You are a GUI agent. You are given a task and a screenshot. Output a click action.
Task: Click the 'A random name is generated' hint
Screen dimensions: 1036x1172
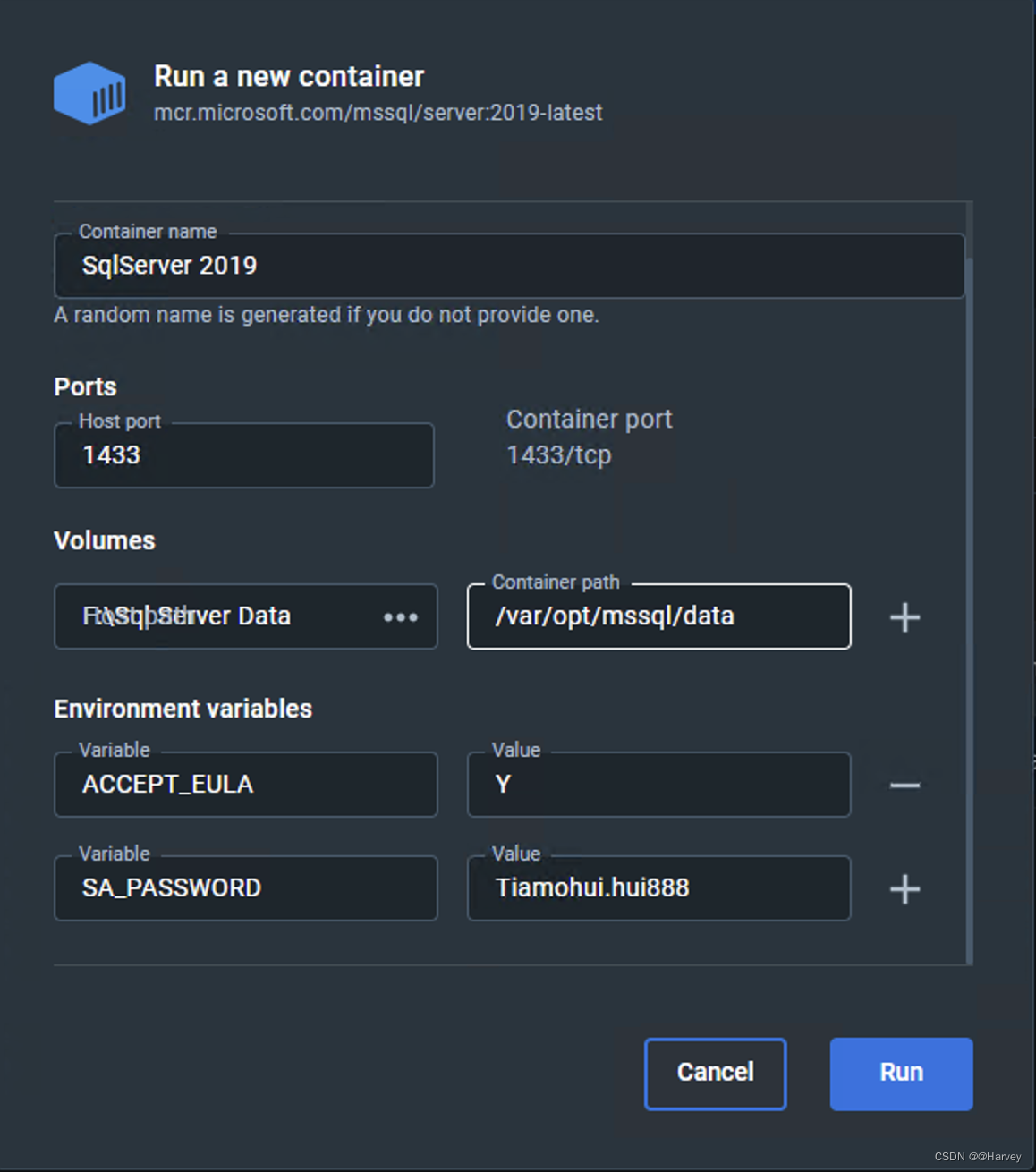coord(327,315)
